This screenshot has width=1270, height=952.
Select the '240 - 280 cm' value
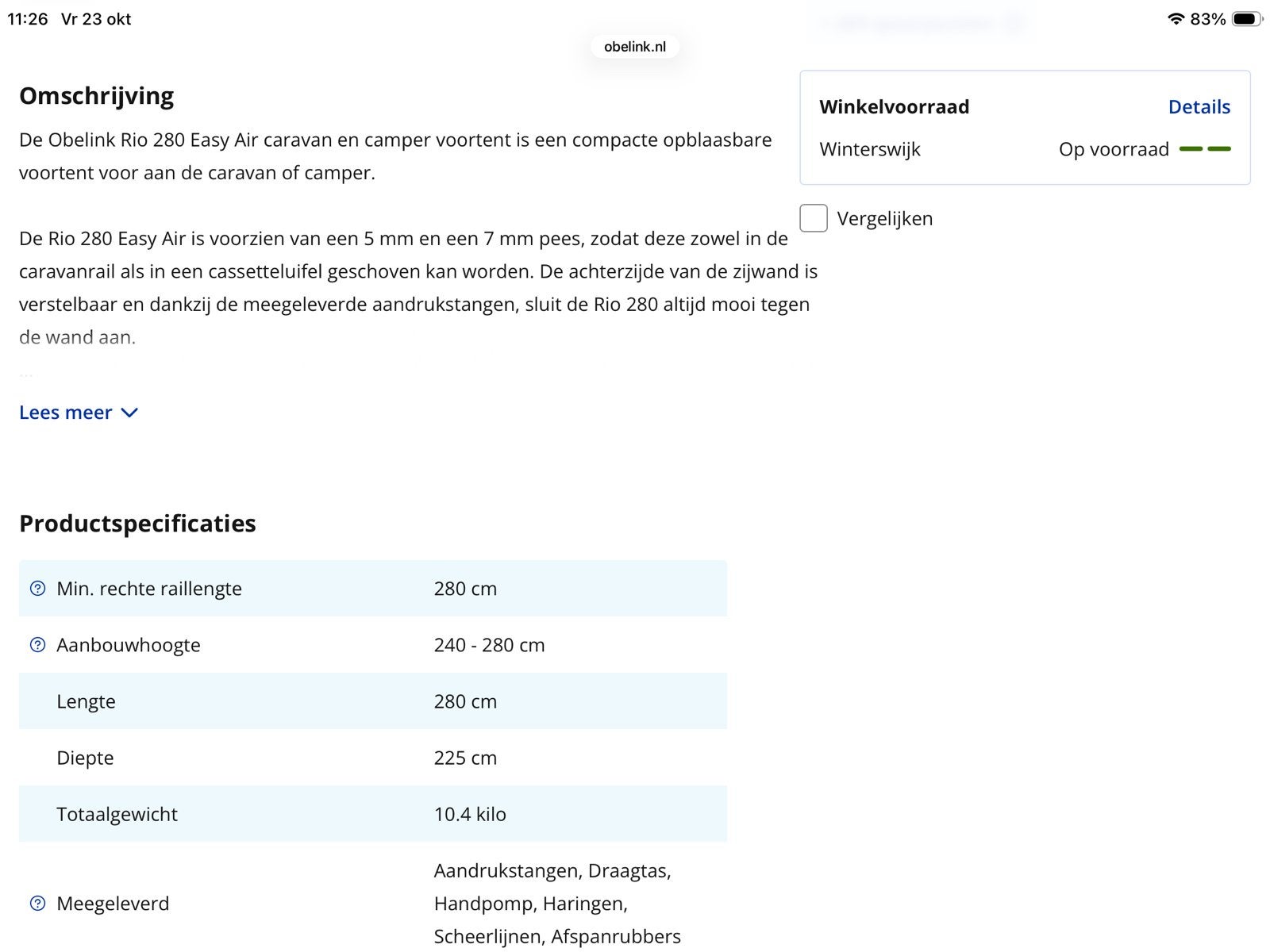(490, 645)
